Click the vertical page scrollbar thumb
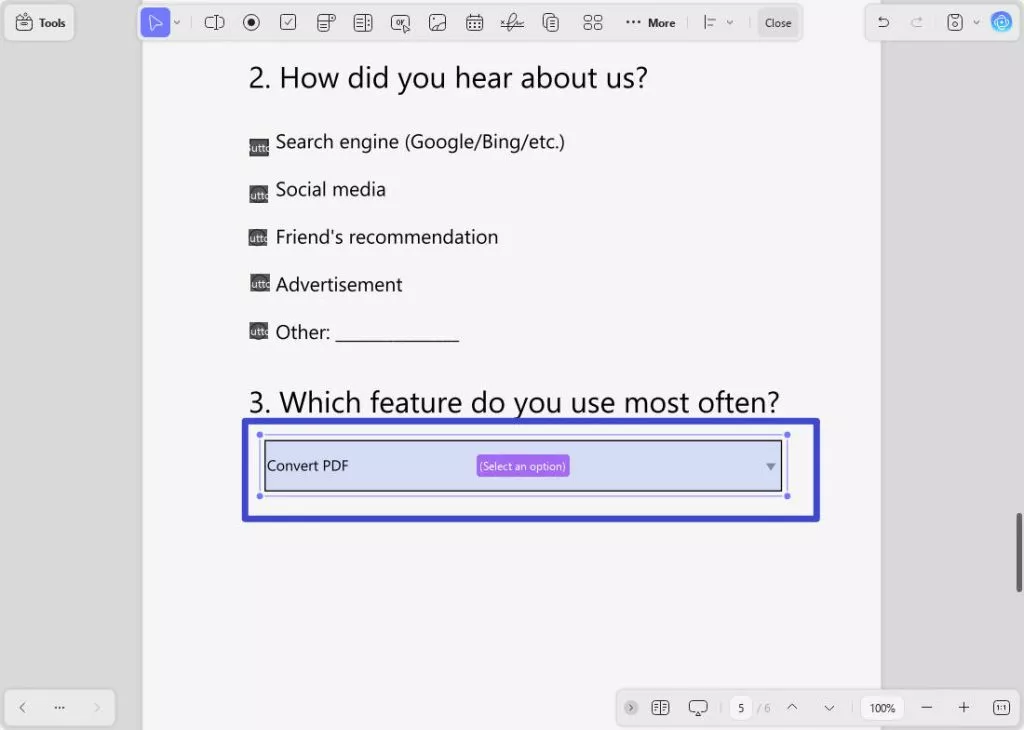 tap(1019, 553)
